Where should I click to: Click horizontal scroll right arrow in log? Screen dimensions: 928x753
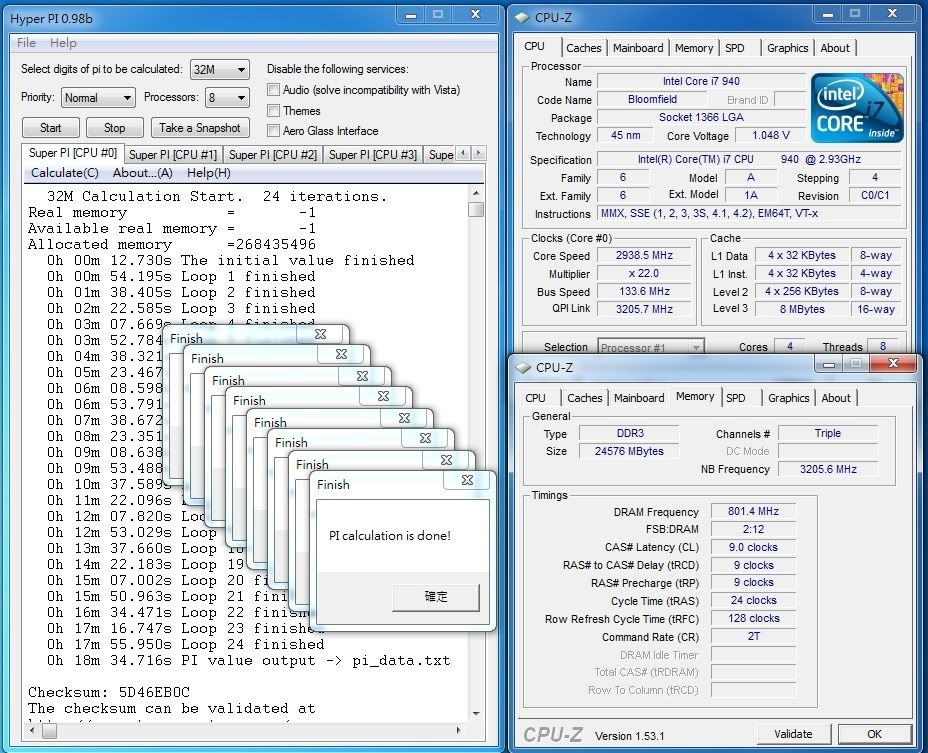point(458,731)
